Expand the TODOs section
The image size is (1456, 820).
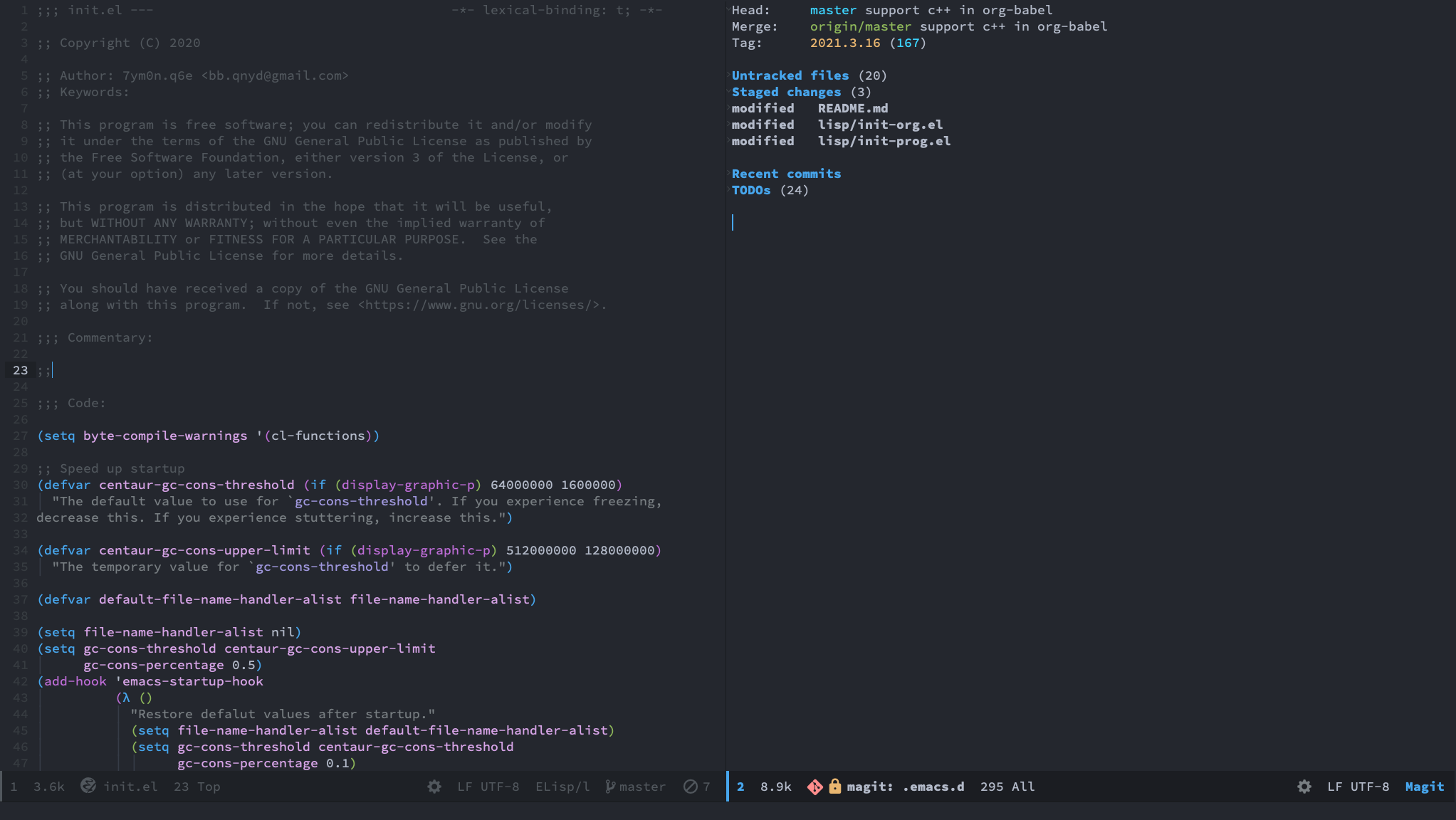point(750,190)
